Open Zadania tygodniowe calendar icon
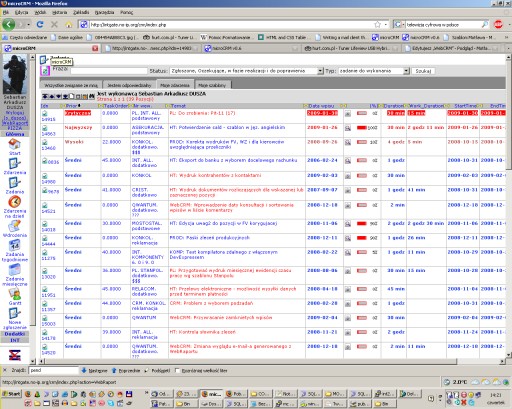 click(15, 245)
